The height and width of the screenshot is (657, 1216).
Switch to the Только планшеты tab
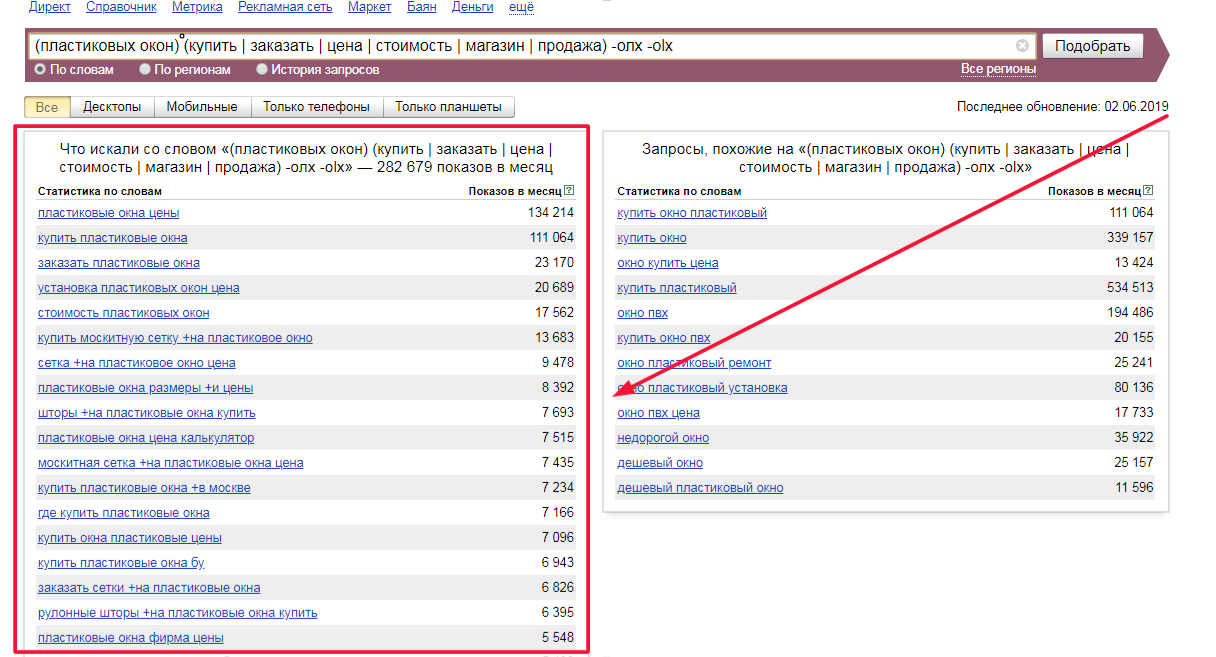pos(449,107)
